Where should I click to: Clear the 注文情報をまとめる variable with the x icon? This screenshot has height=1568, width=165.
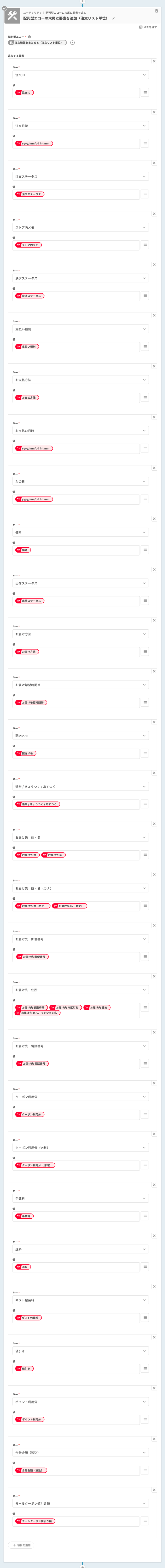coord(72,43)
